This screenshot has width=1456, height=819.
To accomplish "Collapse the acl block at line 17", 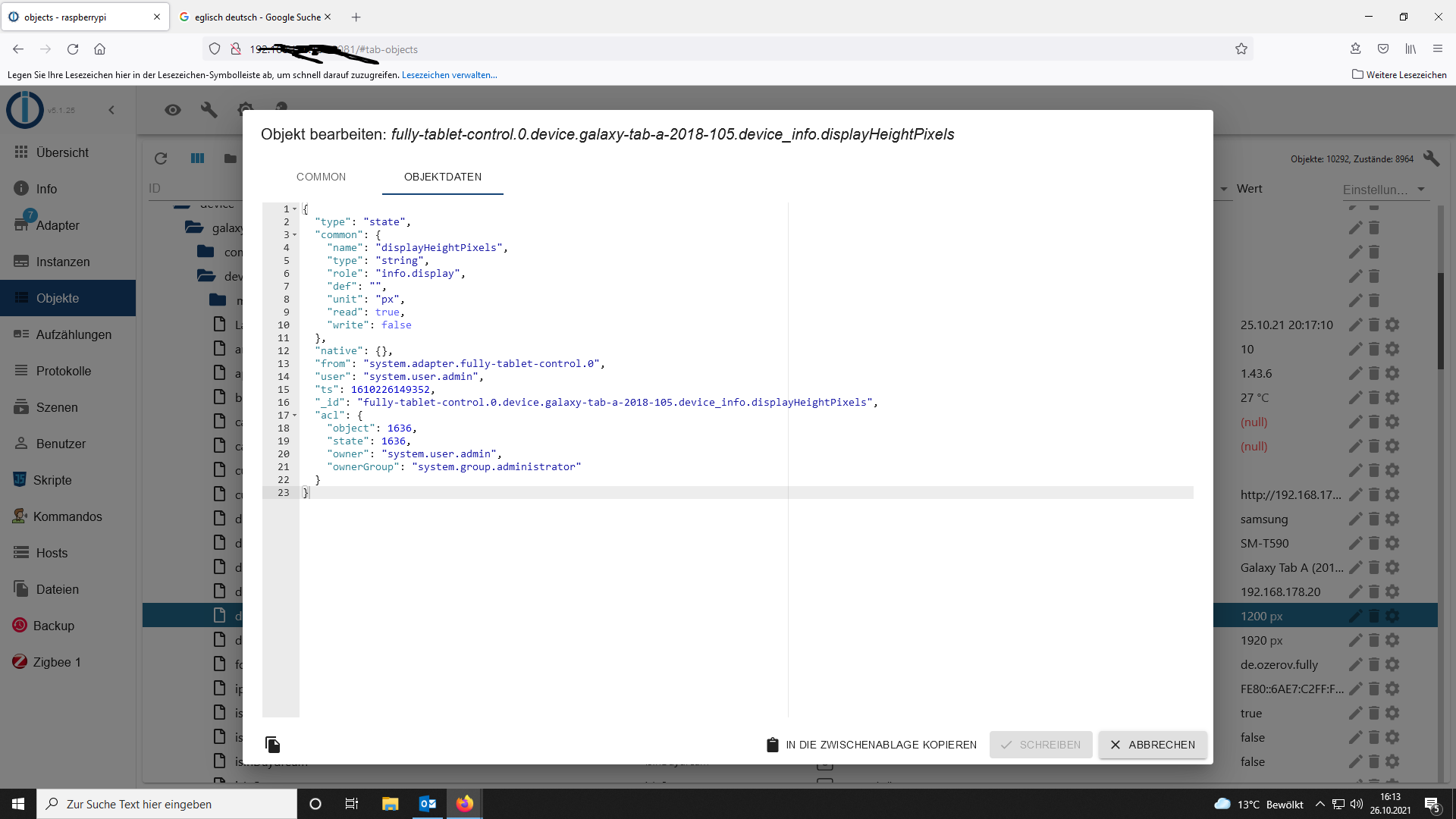I will tap(295, 416).
